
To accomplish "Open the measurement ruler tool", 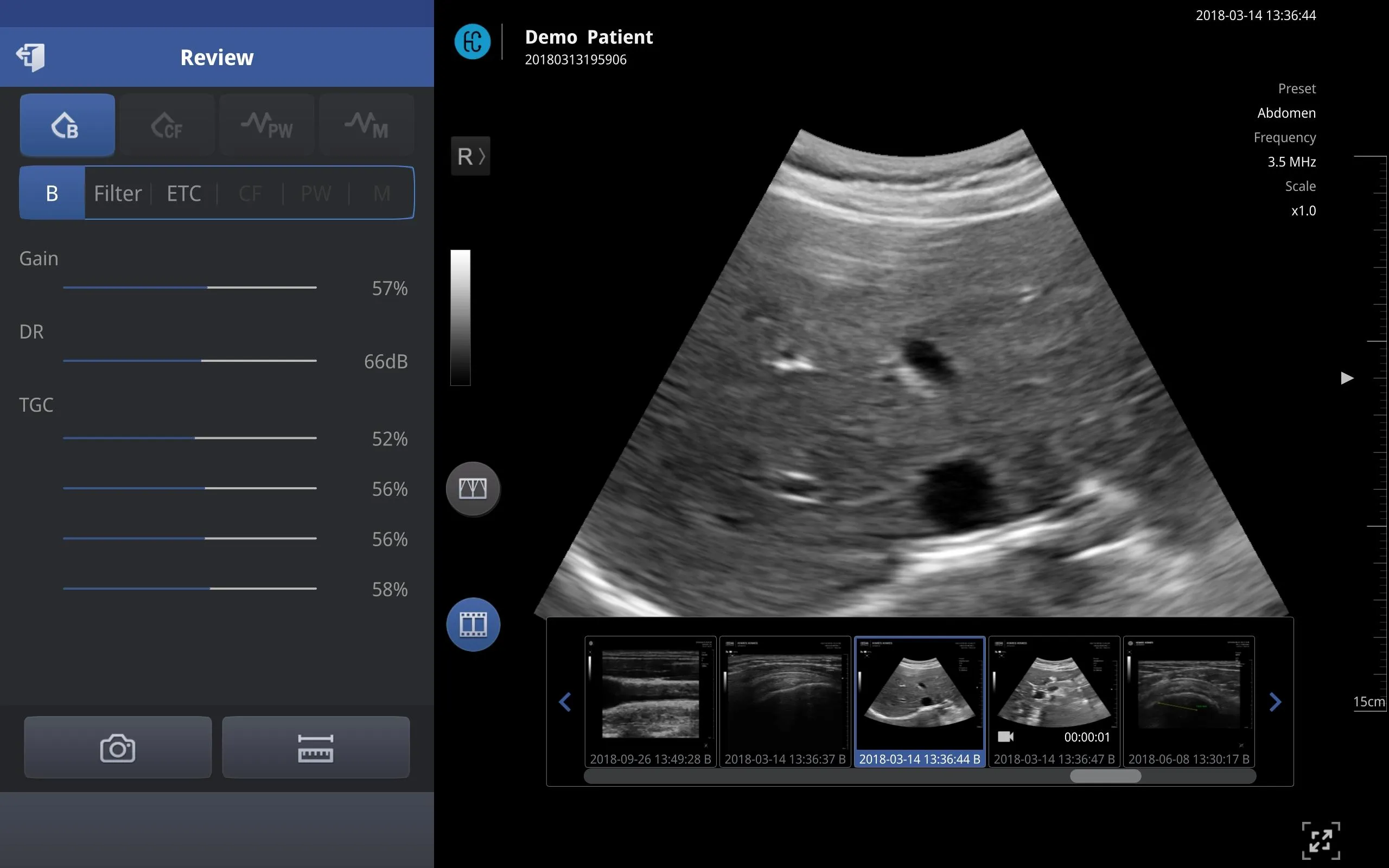I will click(x=316, y=747).
